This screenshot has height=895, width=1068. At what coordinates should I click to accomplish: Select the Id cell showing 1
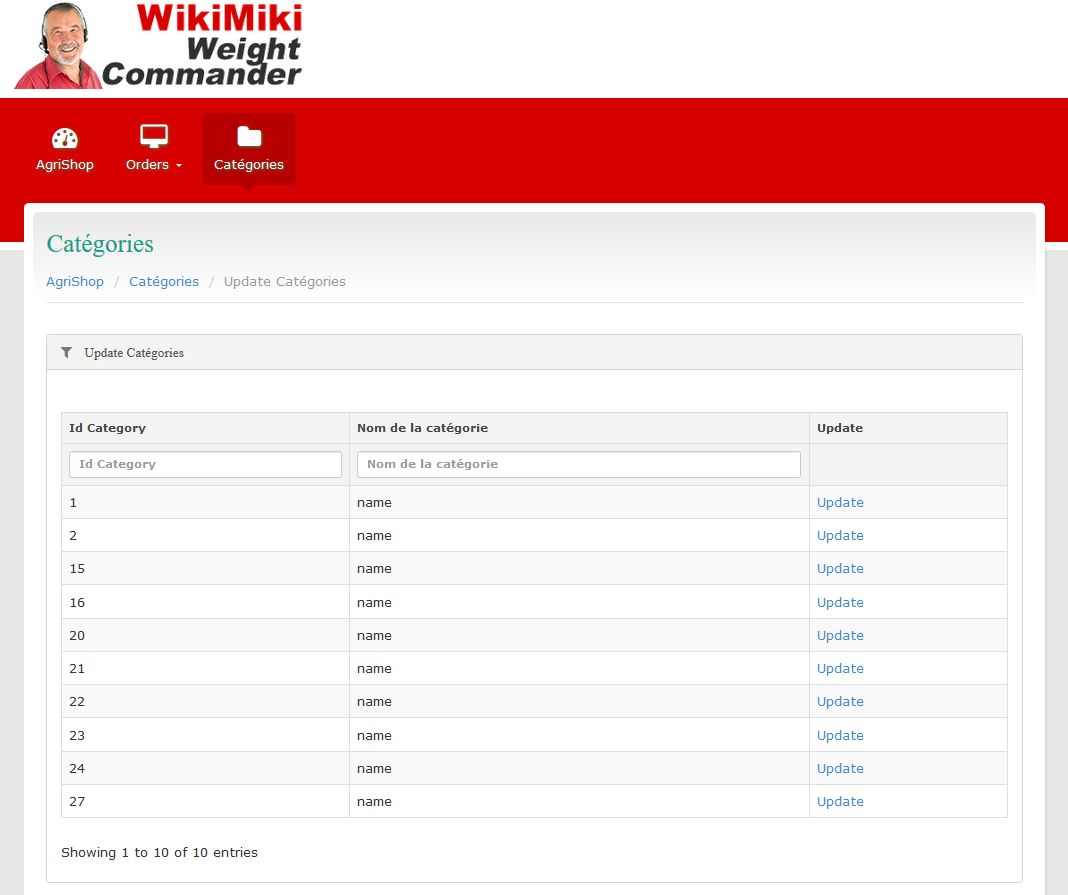tap(205, 503)
